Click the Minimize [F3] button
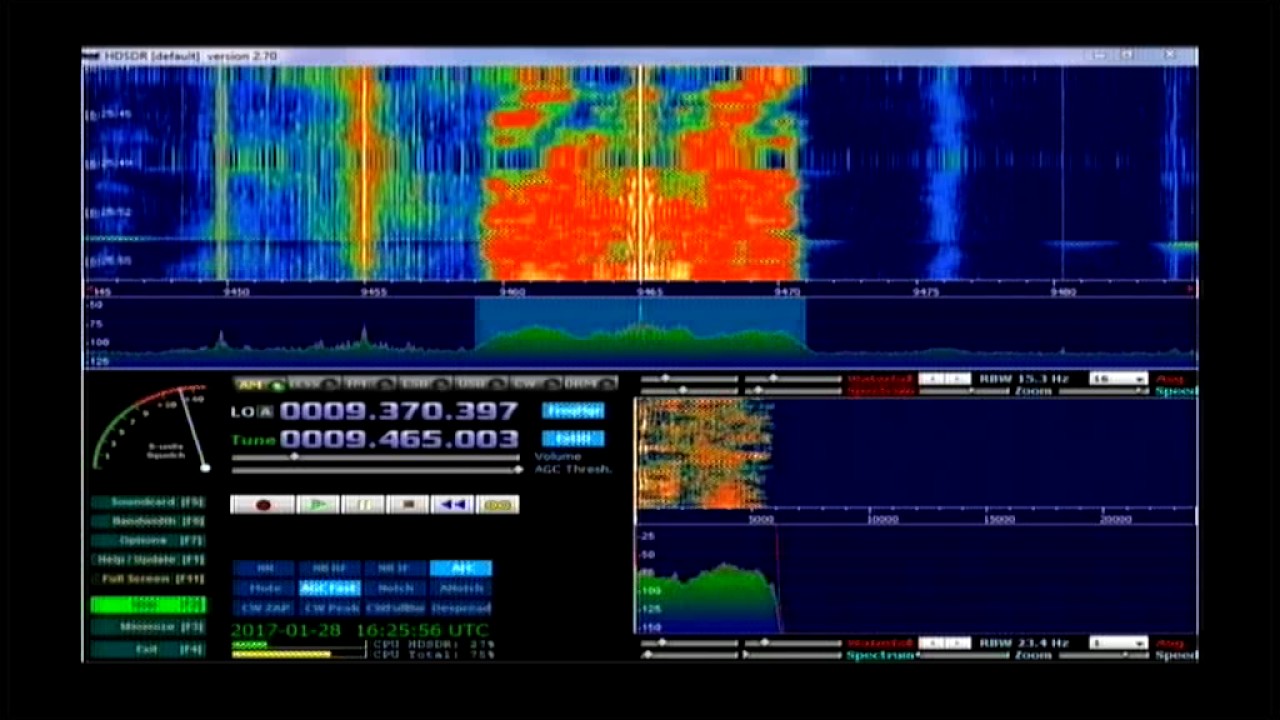The height and width of the screenshot is (720, 1280). (x=148, y=627)
